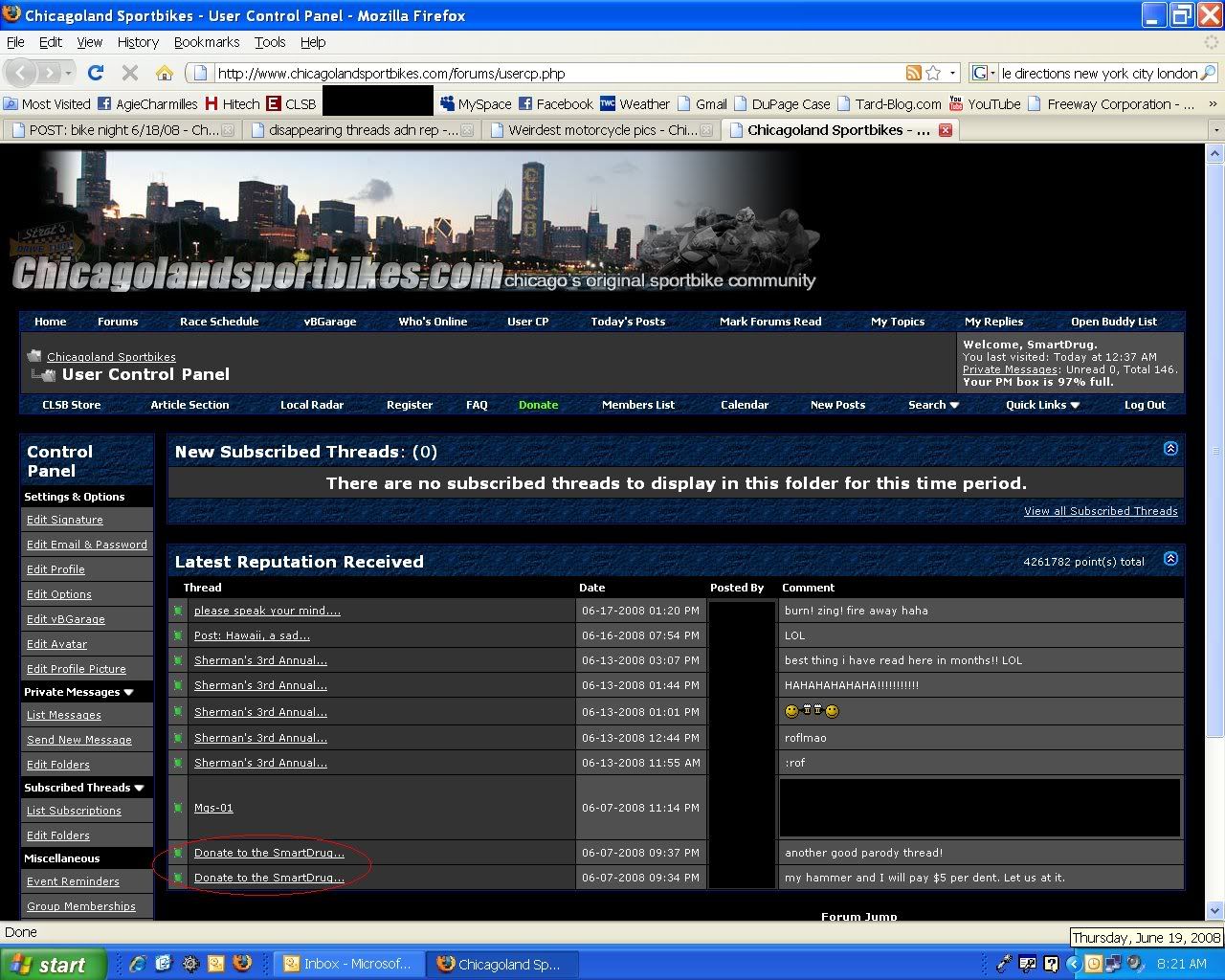
Task: Open the Gmail bookmark
Action: coord(702,103)
